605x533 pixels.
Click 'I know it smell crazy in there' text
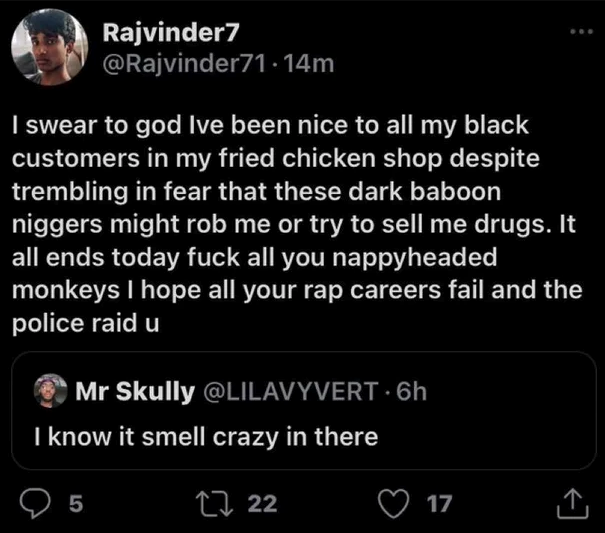click(x=206, y=437)
